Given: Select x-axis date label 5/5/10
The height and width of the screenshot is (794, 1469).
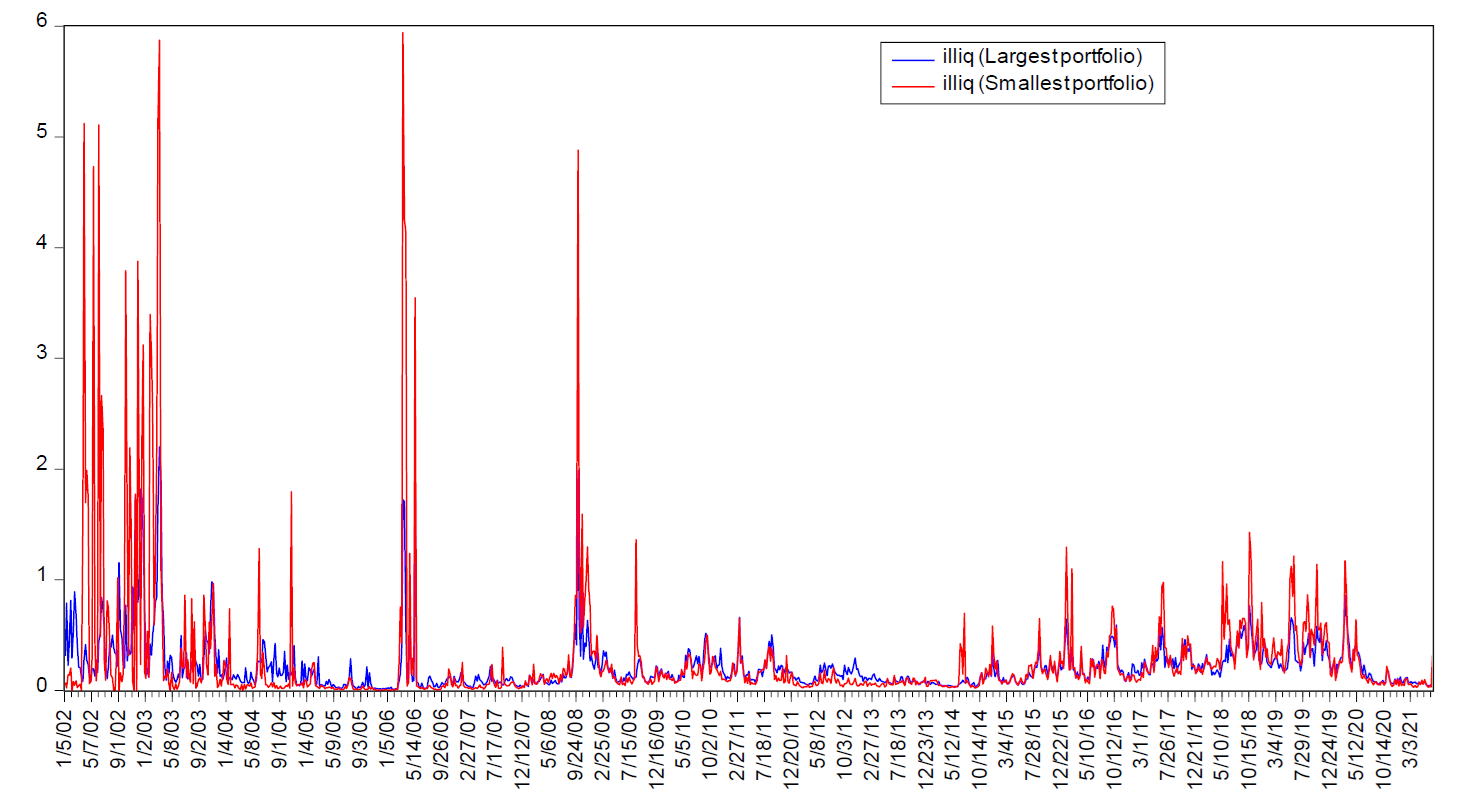Looking at the screenshot, I should 683,737.
